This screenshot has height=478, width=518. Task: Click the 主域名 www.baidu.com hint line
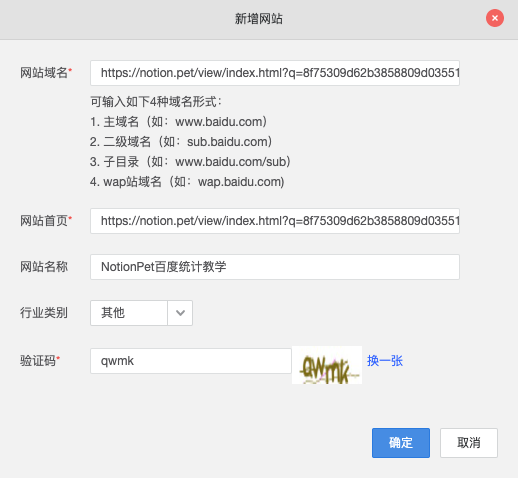pos(179,122)
